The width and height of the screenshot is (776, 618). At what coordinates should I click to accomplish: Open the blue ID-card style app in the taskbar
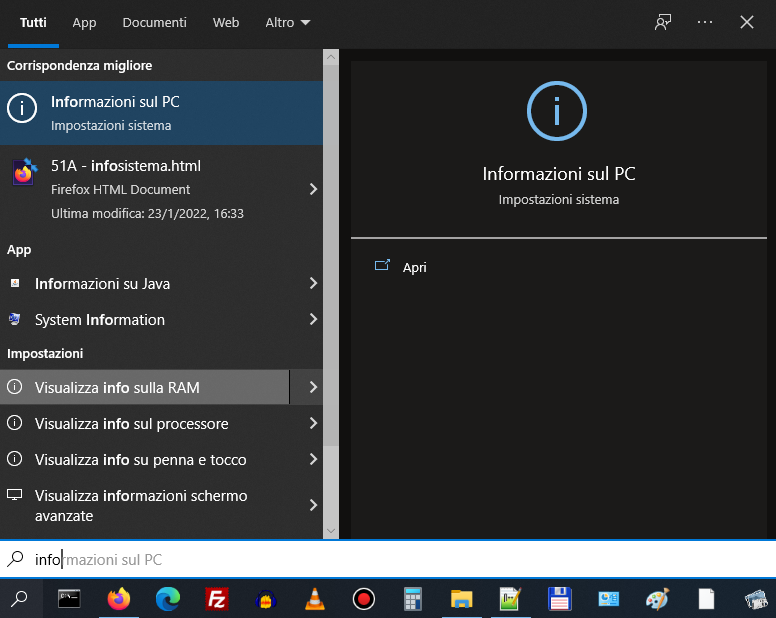[x=609, y=599]
